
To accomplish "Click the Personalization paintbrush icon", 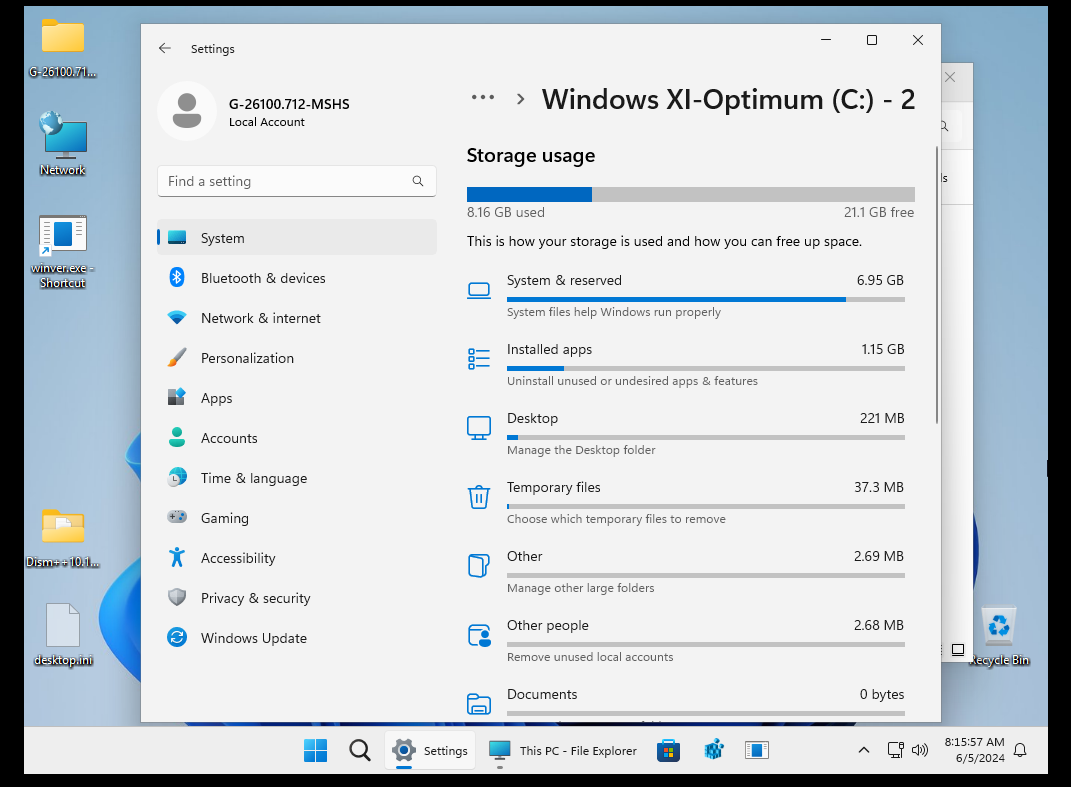I will [177, 357].
